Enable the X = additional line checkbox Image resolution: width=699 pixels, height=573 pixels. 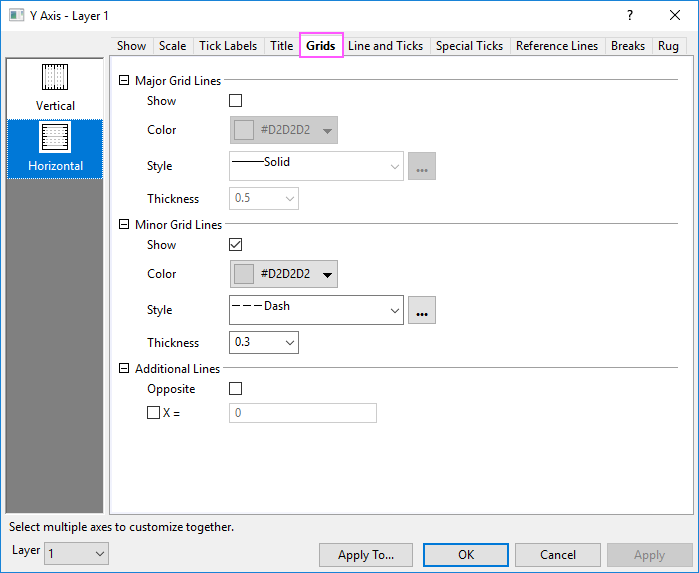pos(153,413)
